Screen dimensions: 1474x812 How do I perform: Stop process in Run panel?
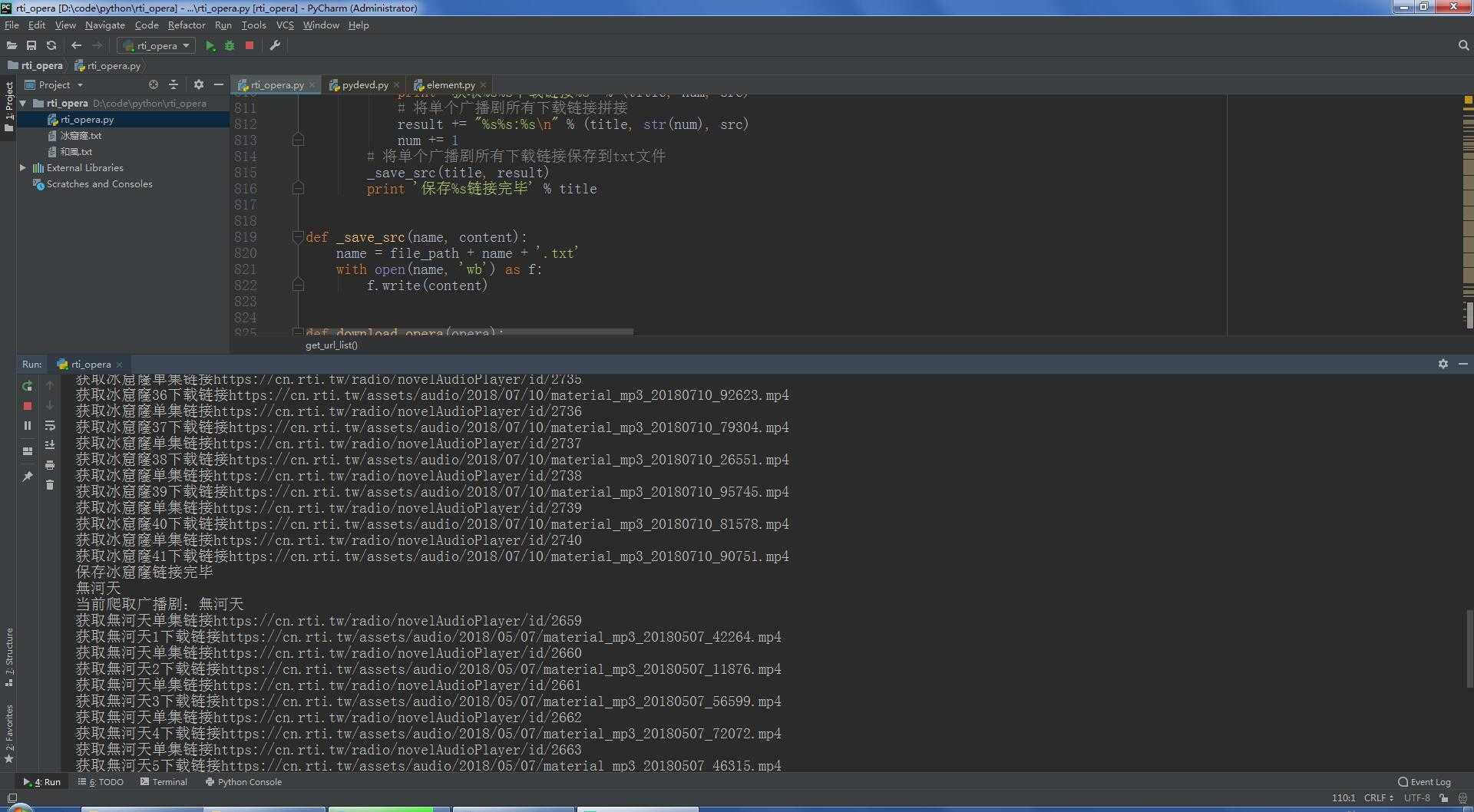[x=28, y=406]
